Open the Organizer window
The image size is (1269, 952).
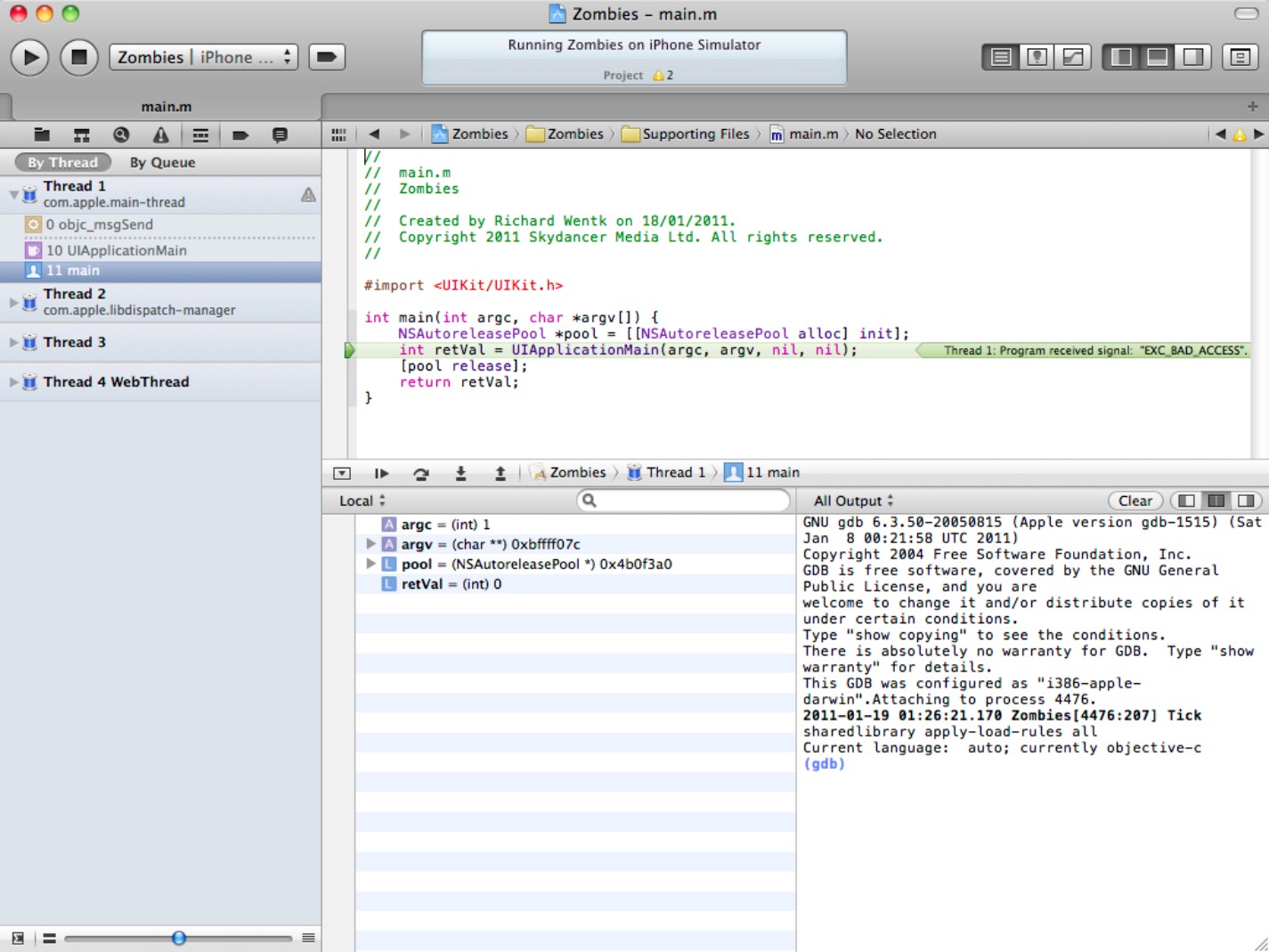click(x=1240, y=57)
